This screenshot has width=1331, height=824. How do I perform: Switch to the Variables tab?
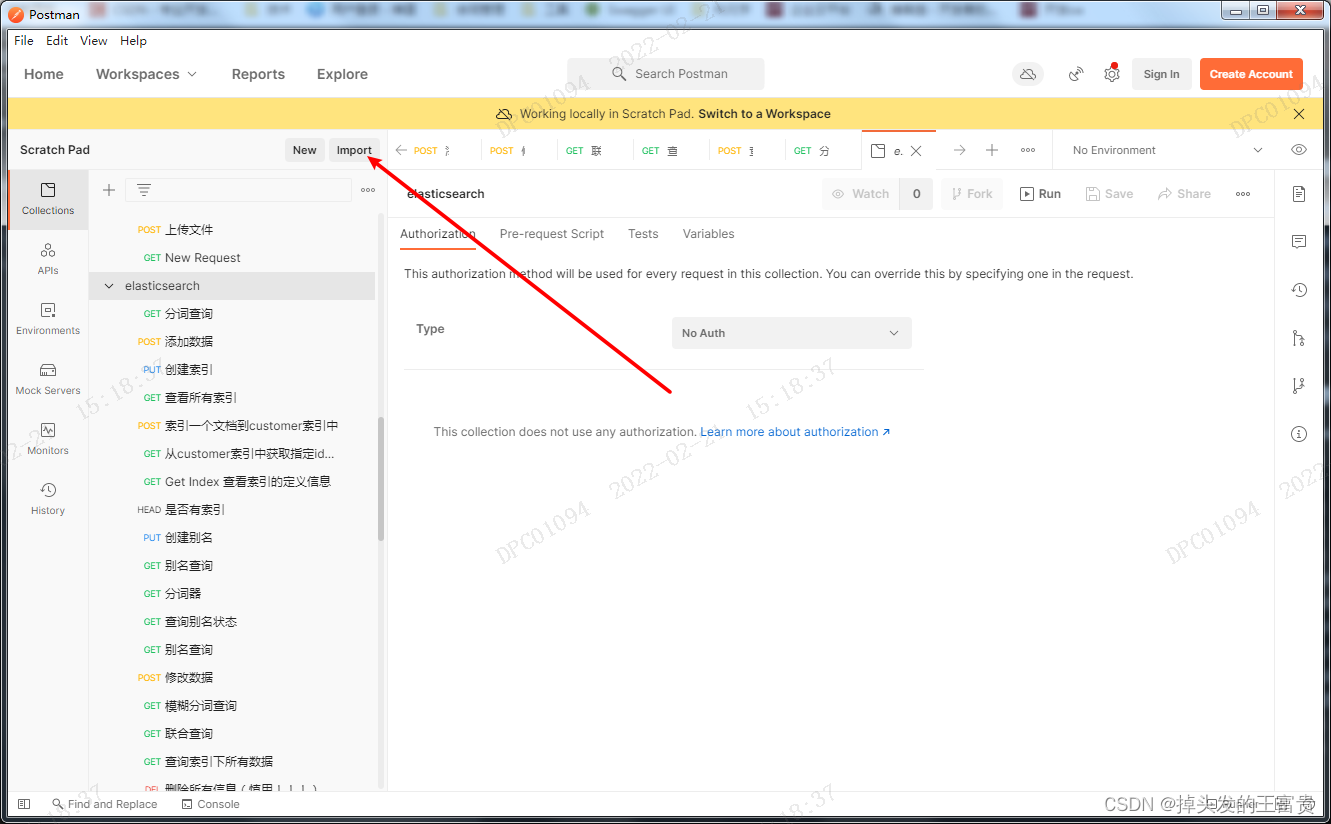click(708, 234)
